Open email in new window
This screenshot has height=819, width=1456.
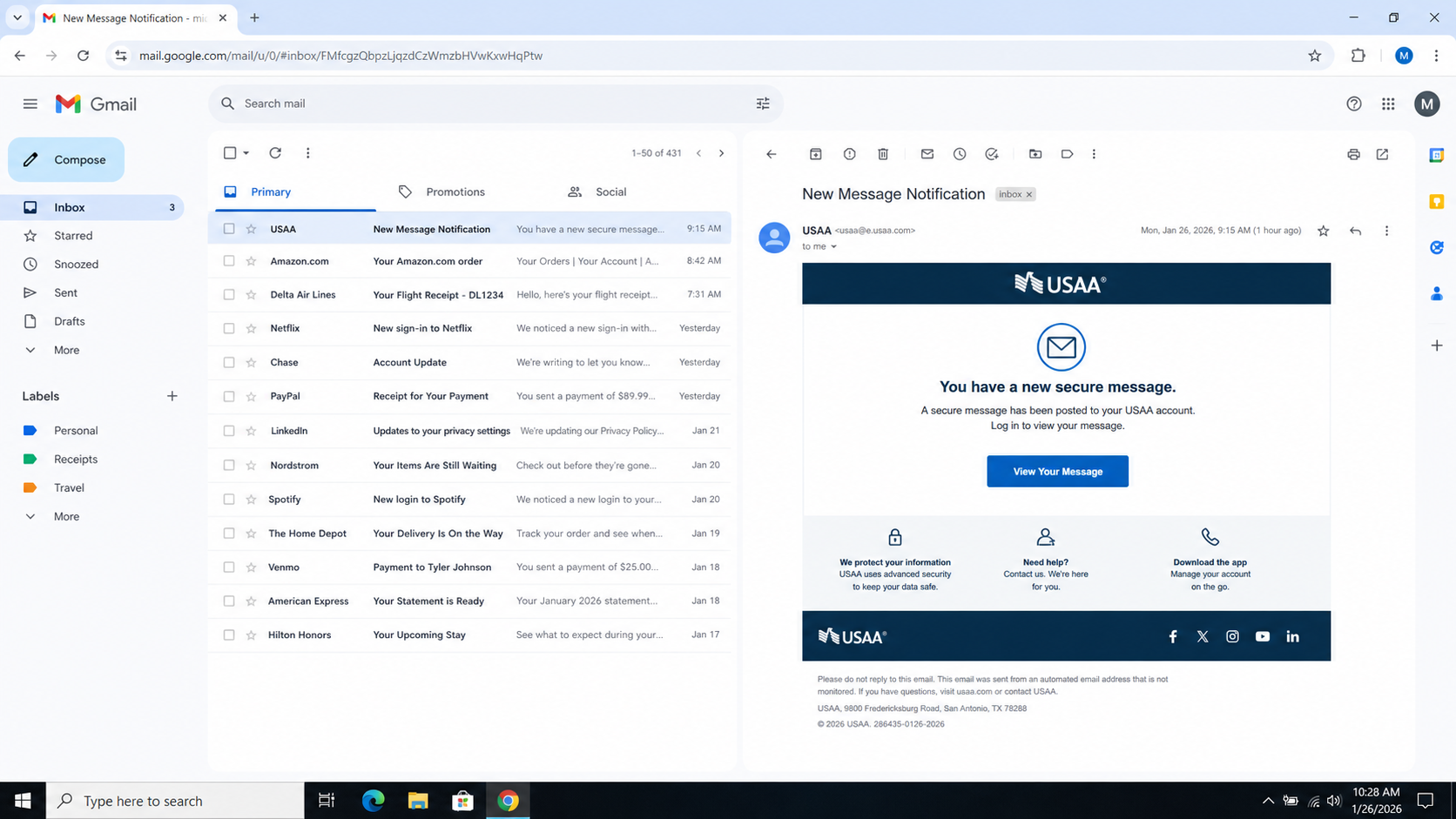[1382, 154]
